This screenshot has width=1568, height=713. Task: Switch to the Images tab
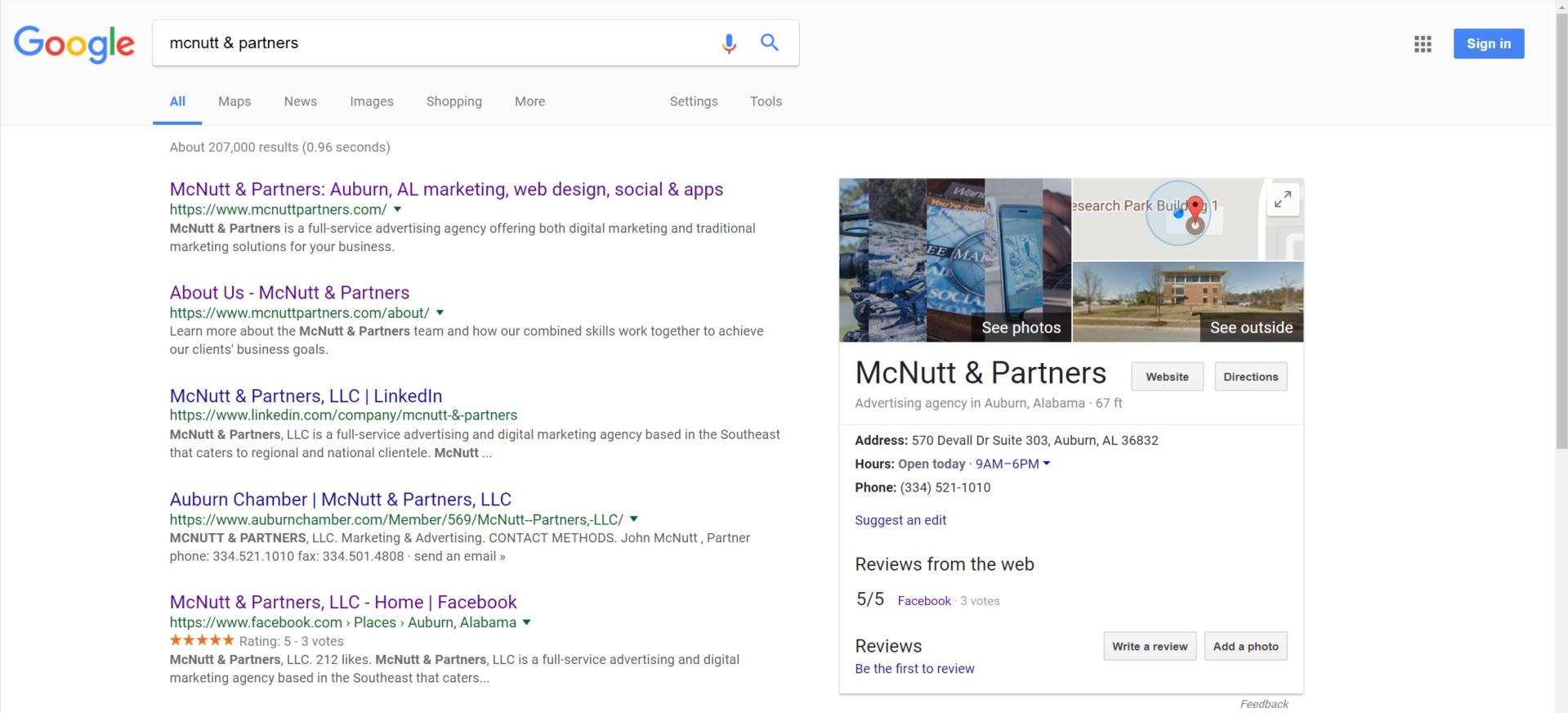[371, 101]
